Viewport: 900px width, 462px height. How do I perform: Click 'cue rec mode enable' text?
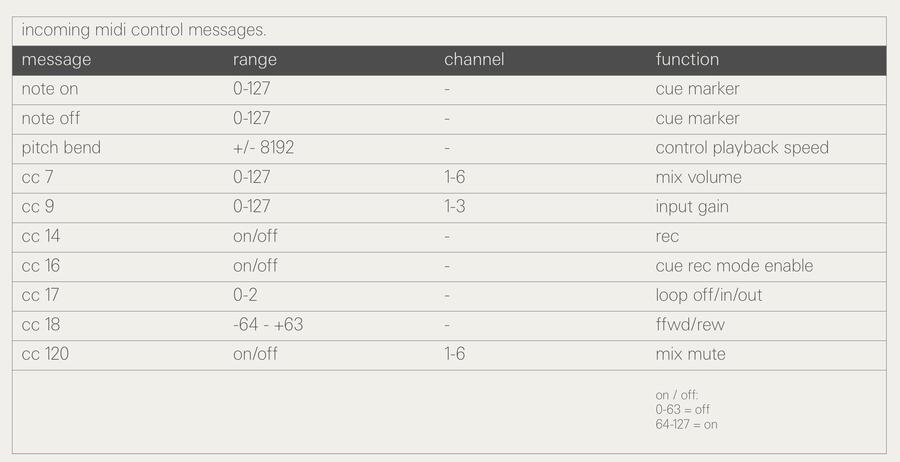[734, 266]
